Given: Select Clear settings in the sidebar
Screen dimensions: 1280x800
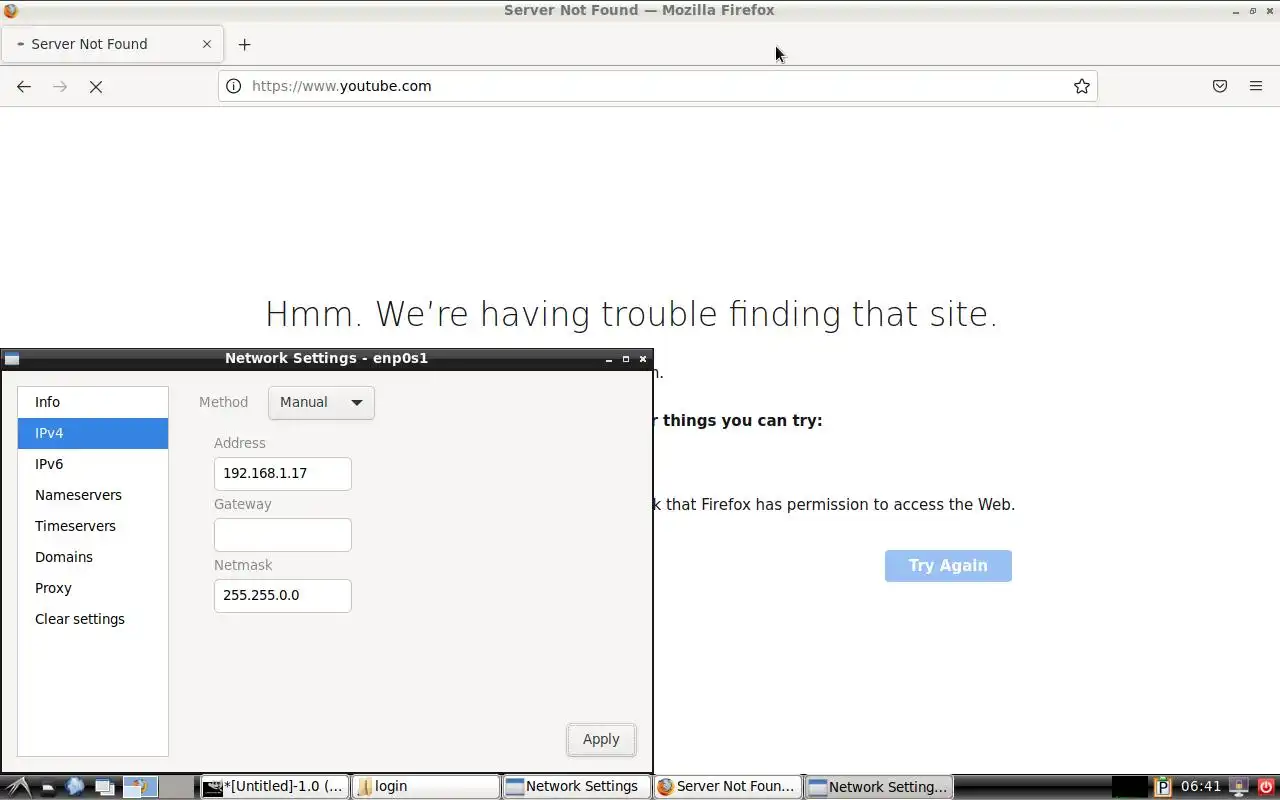Looking at the screenshot, I should tap(92, 619).
